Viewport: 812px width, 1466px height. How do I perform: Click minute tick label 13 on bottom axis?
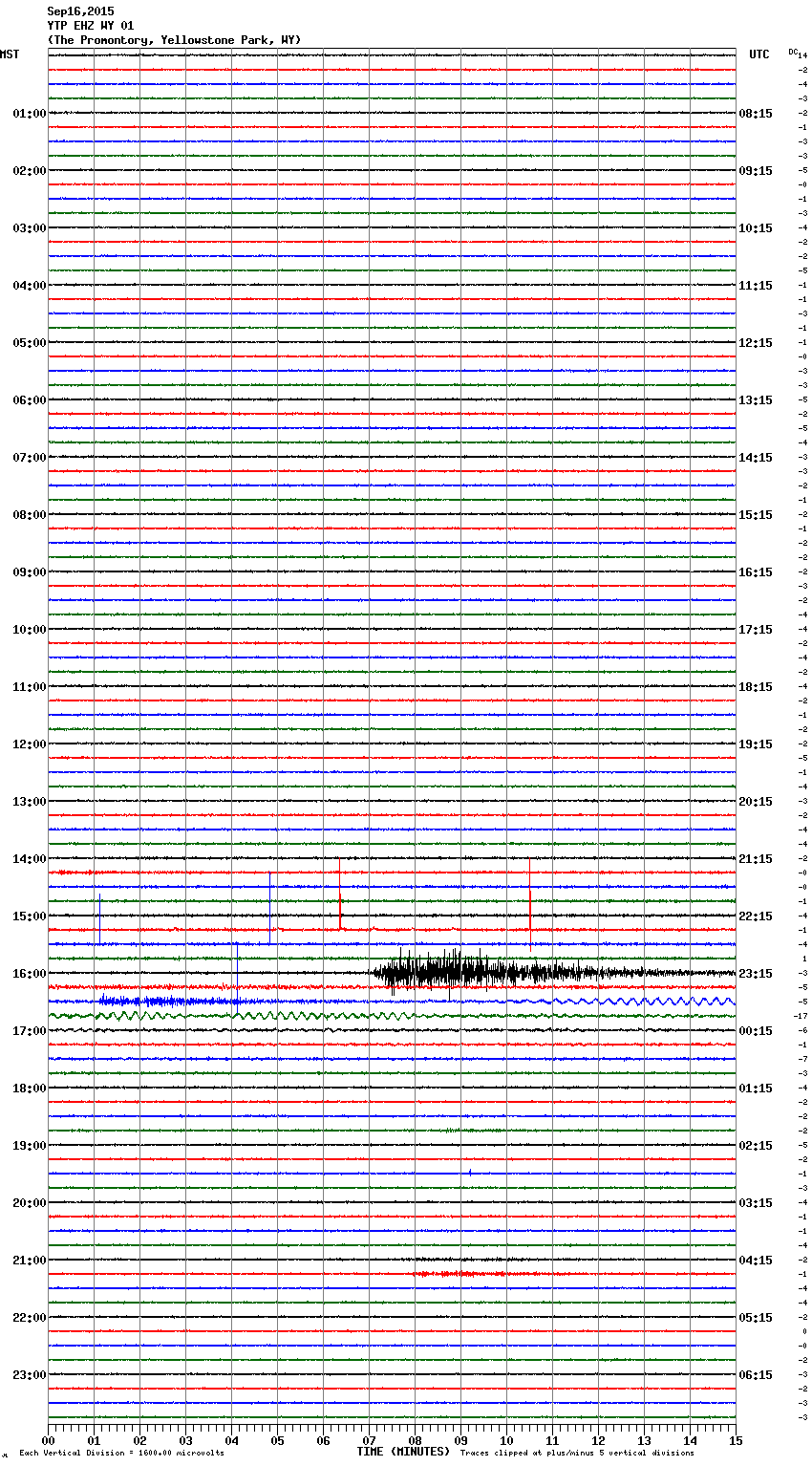[x=644, y=1441]
